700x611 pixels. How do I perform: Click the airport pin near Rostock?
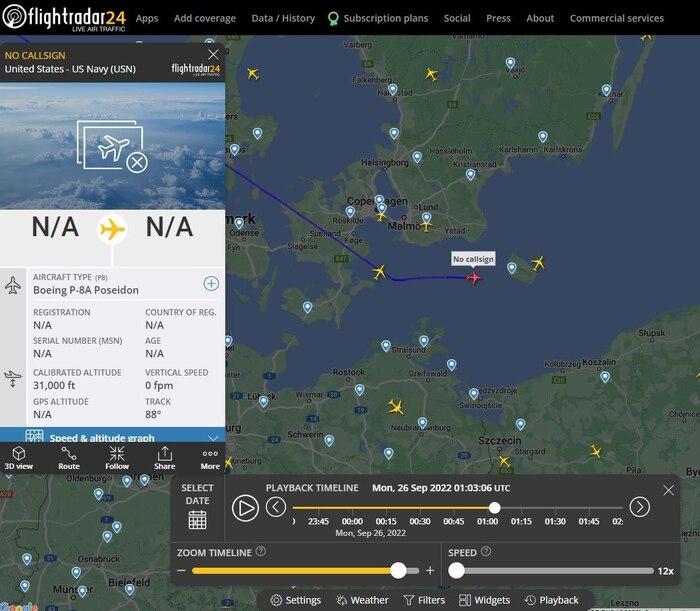coord(360,390)
